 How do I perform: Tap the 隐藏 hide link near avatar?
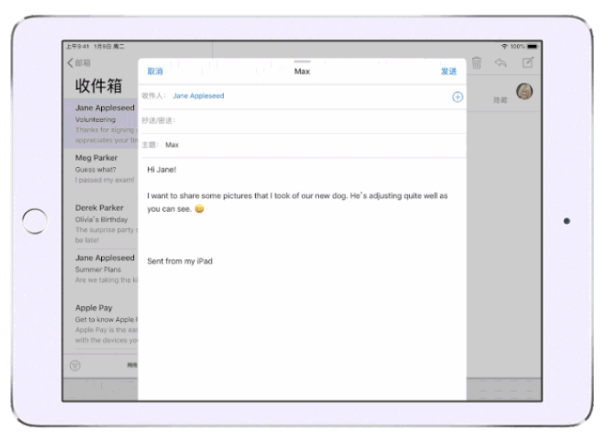coord(500,100)
